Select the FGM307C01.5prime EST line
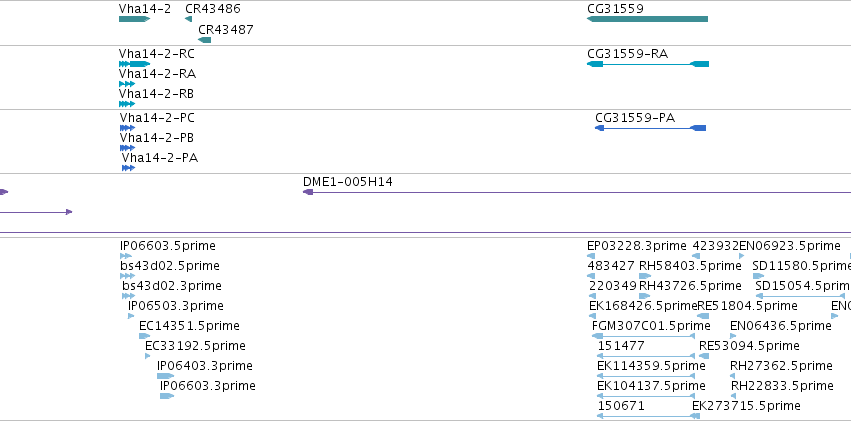The image size is (851, 421). pyautogui.click(x=644, y=336)
